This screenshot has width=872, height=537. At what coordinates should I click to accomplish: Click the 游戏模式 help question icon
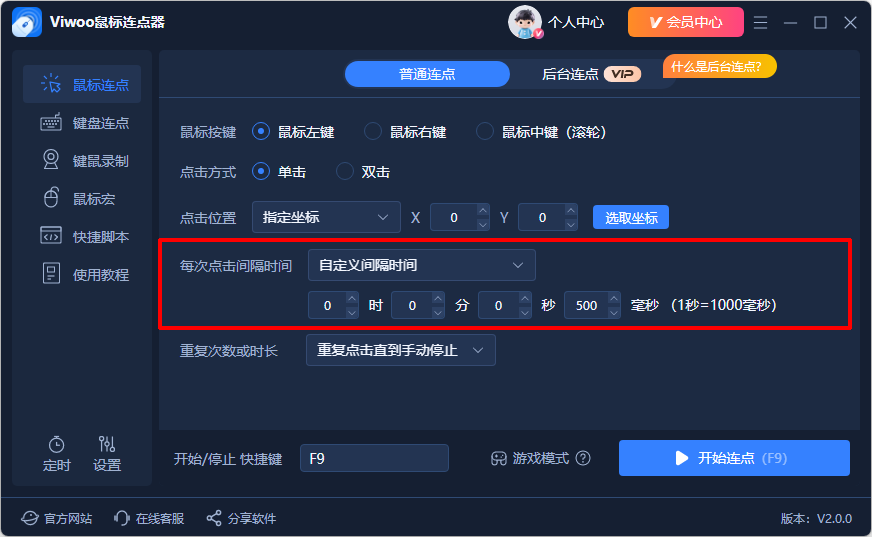[583, 458]
